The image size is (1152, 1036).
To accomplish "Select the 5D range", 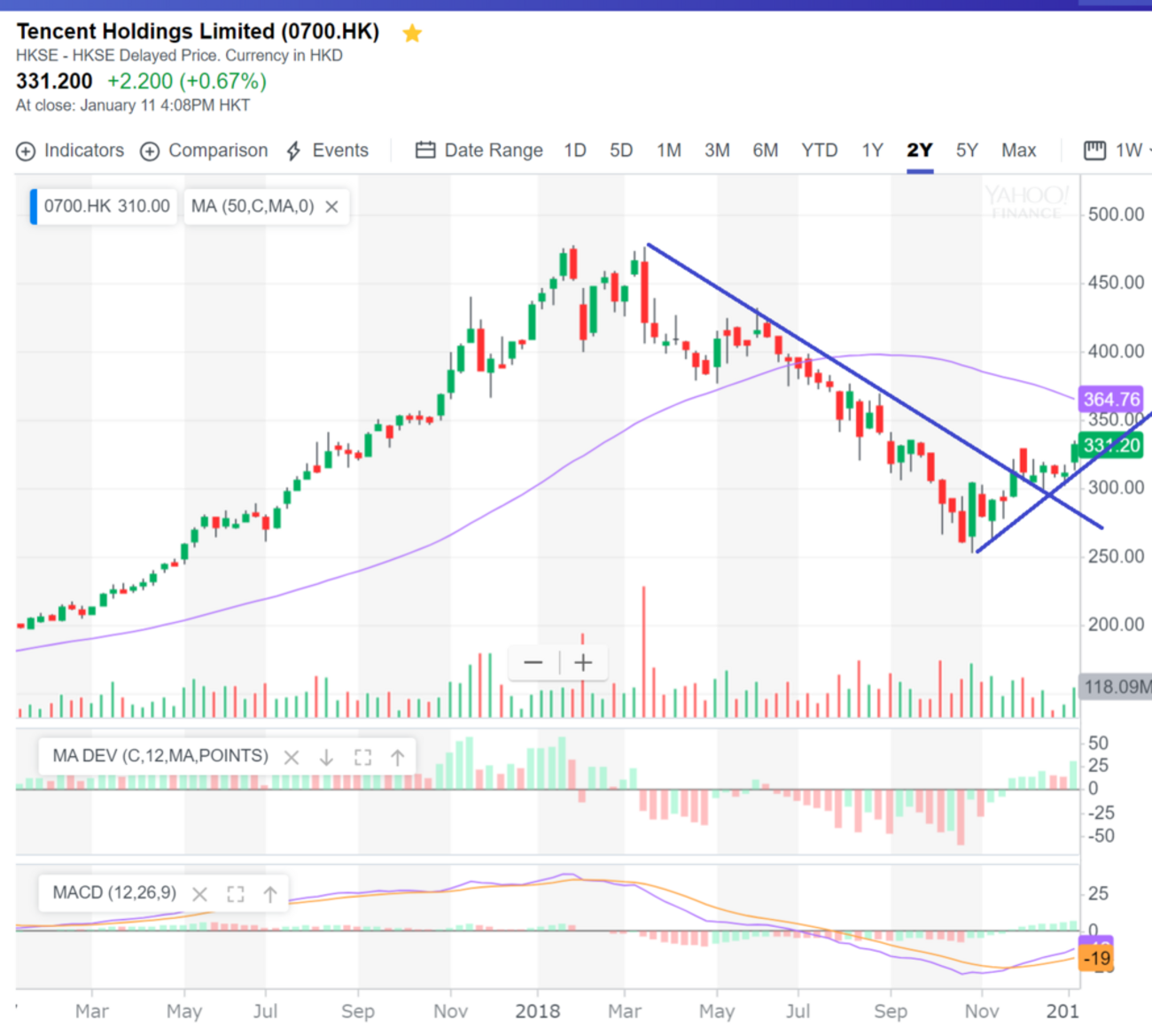I will point(621,151).
